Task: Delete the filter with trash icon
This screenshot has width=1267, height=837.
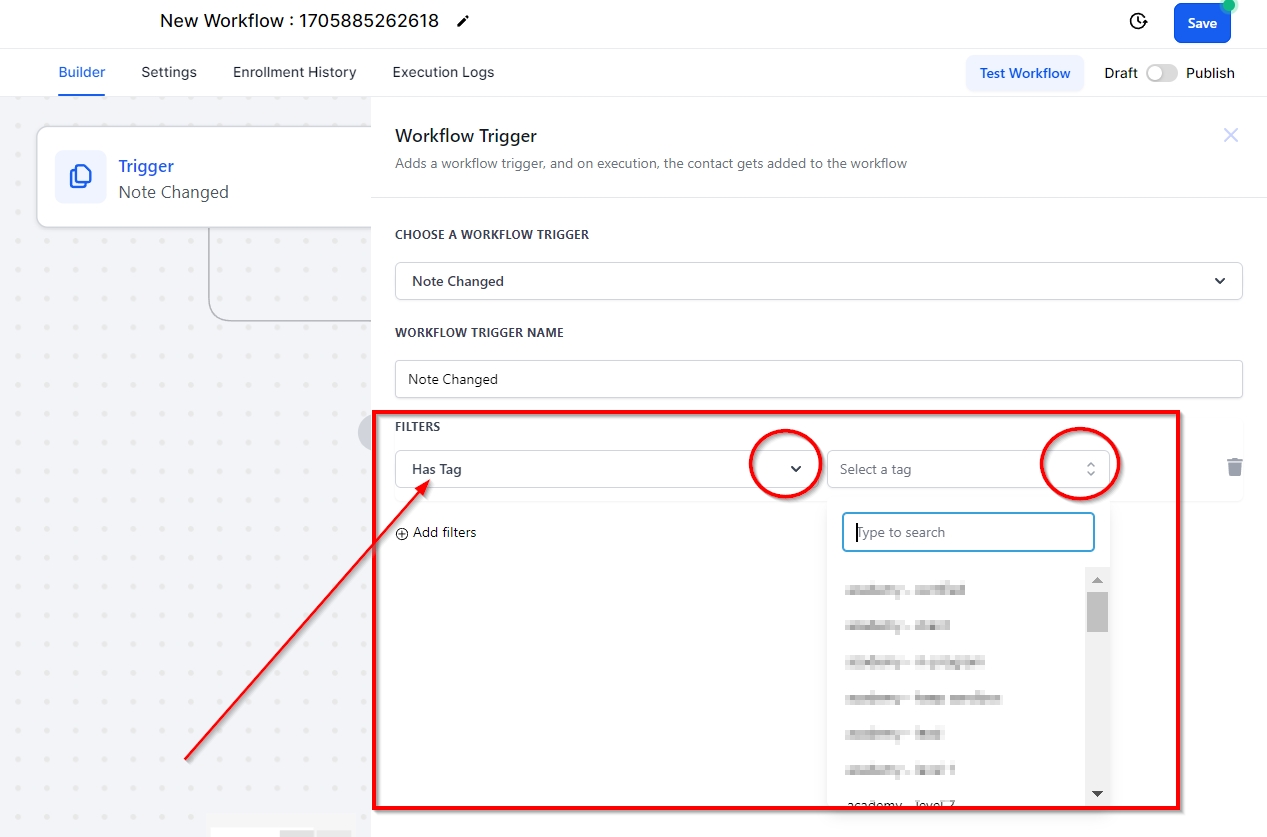Action: (x=1235, y=467)
